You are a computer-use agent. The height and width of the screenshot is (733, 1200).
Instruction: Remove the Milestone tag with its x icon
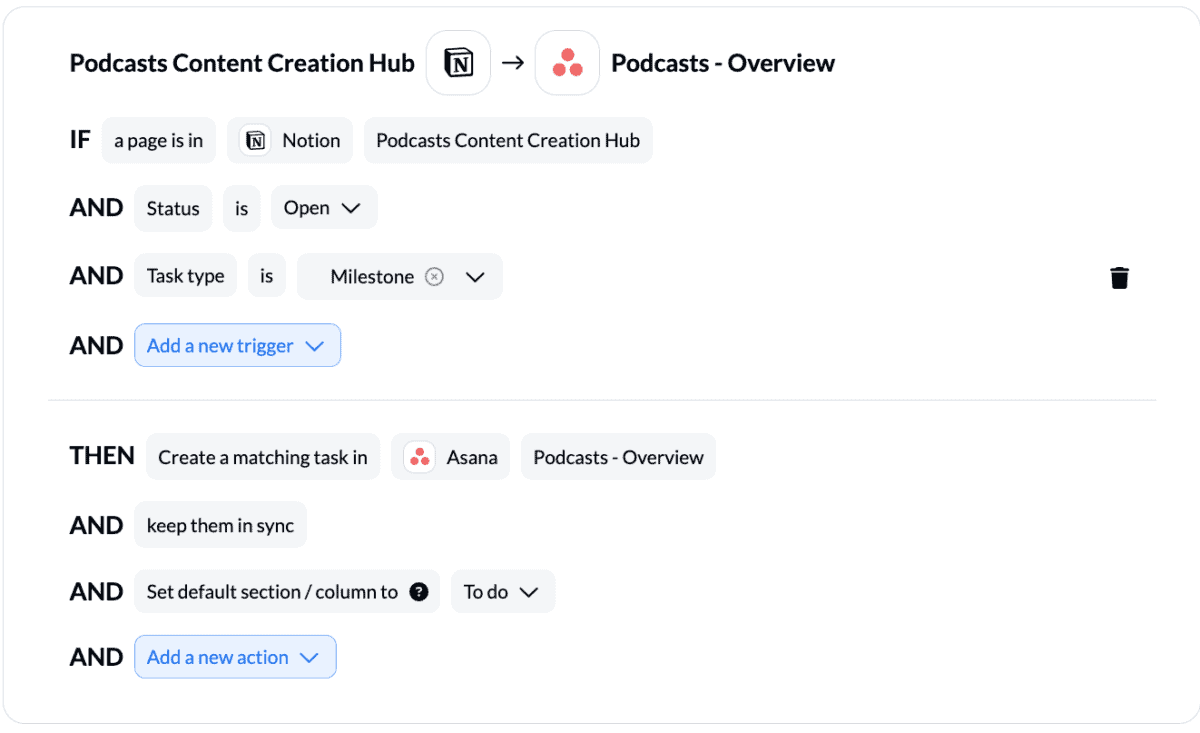click(433, 276)
